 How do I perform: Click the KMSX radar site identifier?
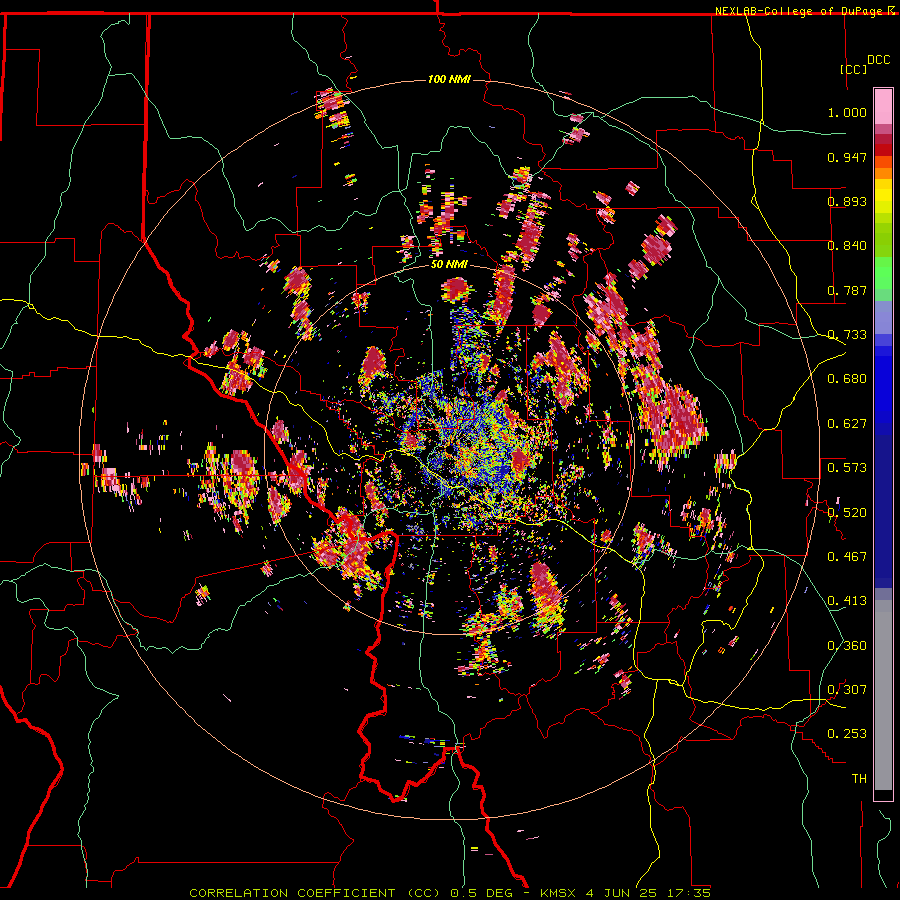(560, 893)
